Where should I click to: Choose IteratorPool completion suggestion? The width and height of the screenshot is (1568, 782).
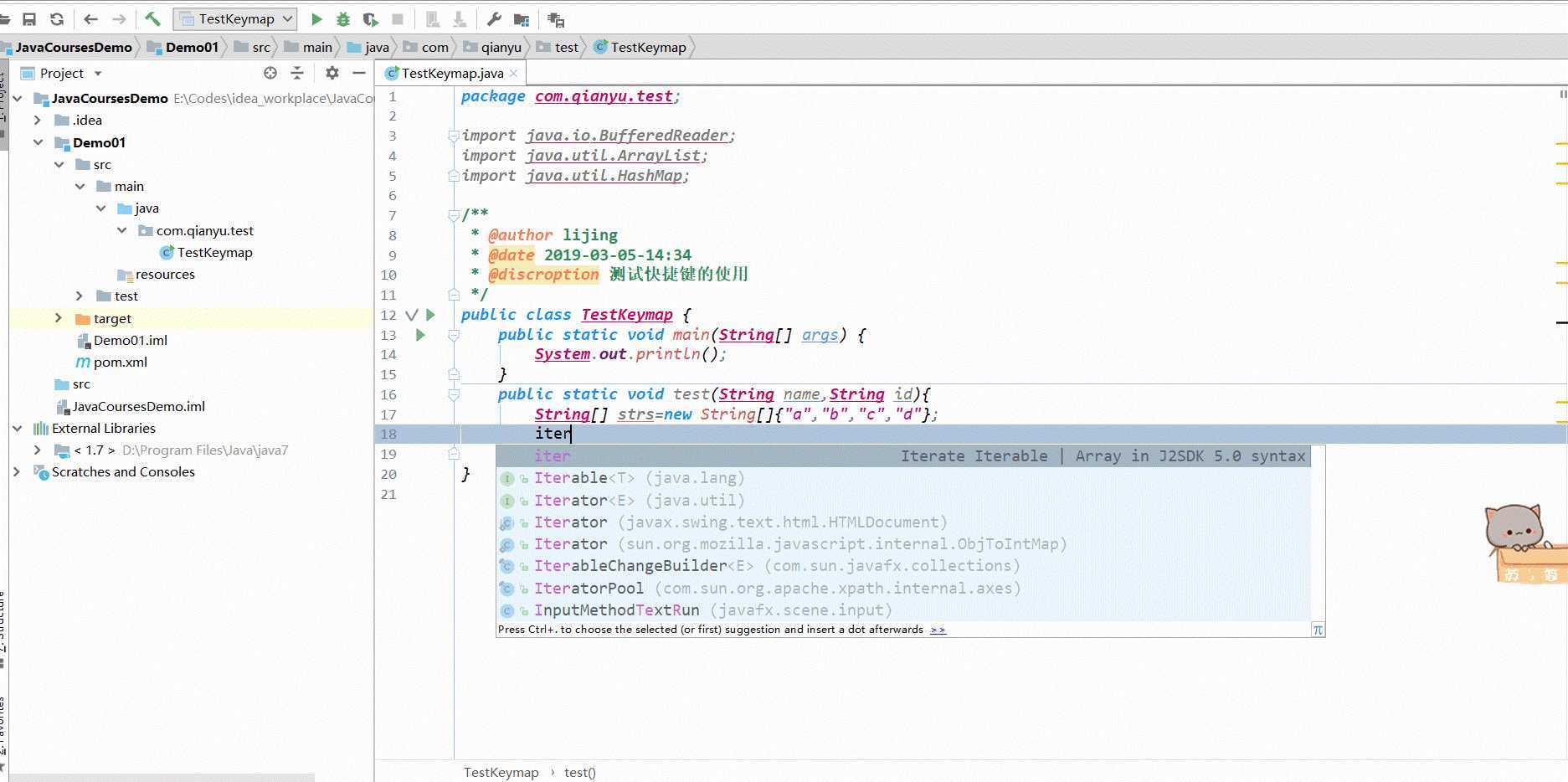click(x=903, y=589)
